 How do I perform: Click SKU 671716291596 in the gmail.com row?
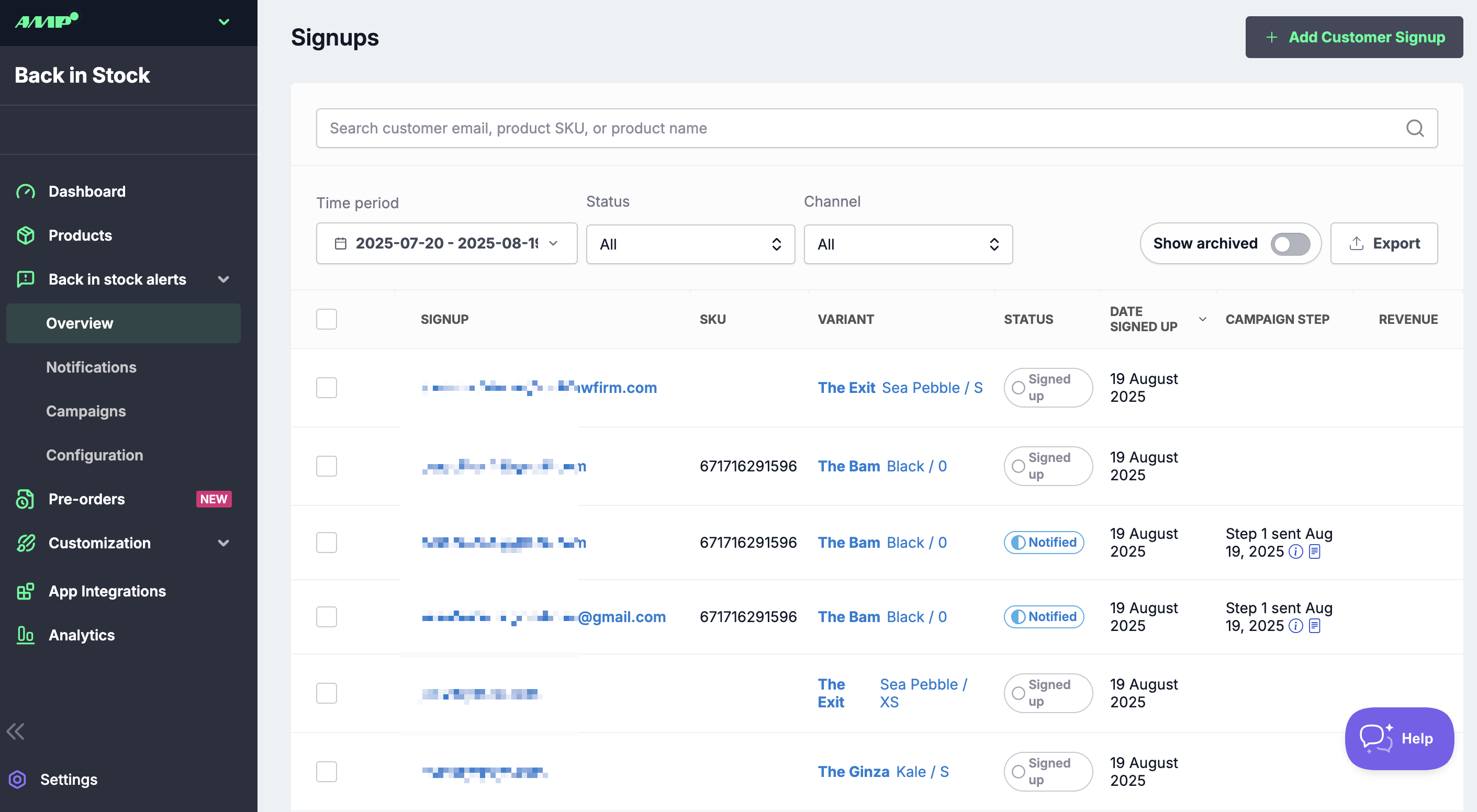click(x=748, y=617)
